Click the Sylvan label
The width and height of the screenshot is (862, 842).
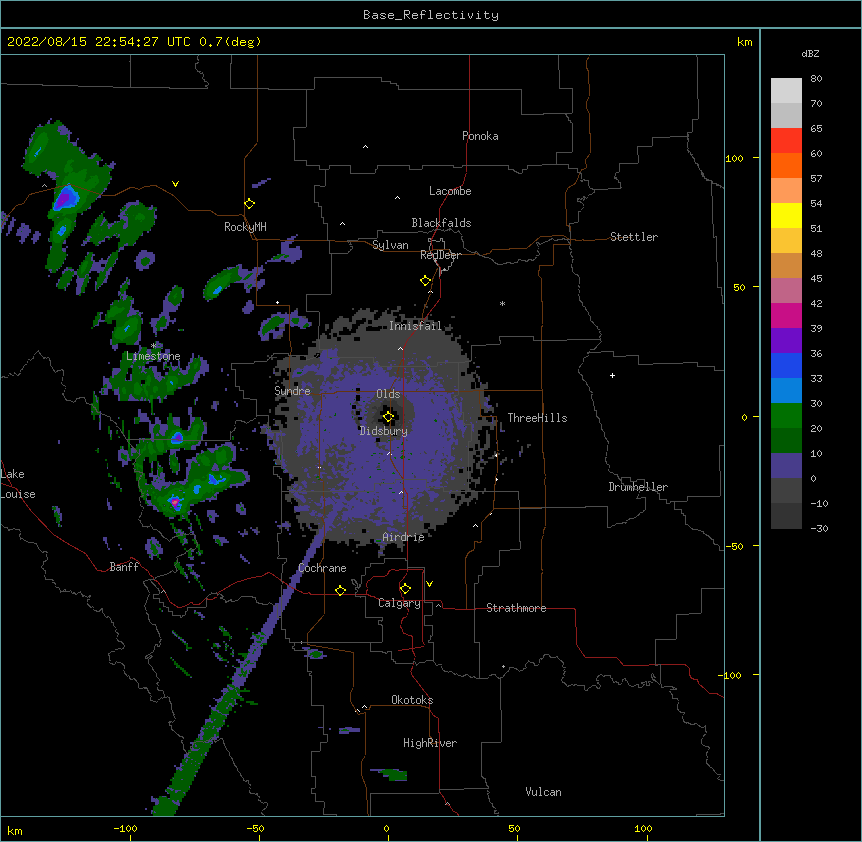point(390,245)
